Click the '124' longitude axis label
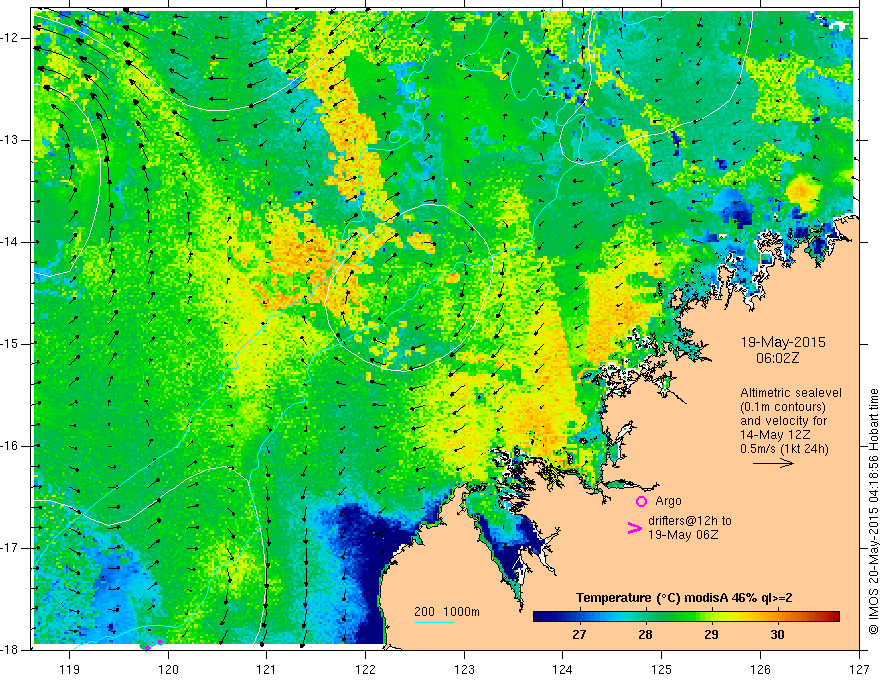The image size is (880, 680). coord(562,669)
